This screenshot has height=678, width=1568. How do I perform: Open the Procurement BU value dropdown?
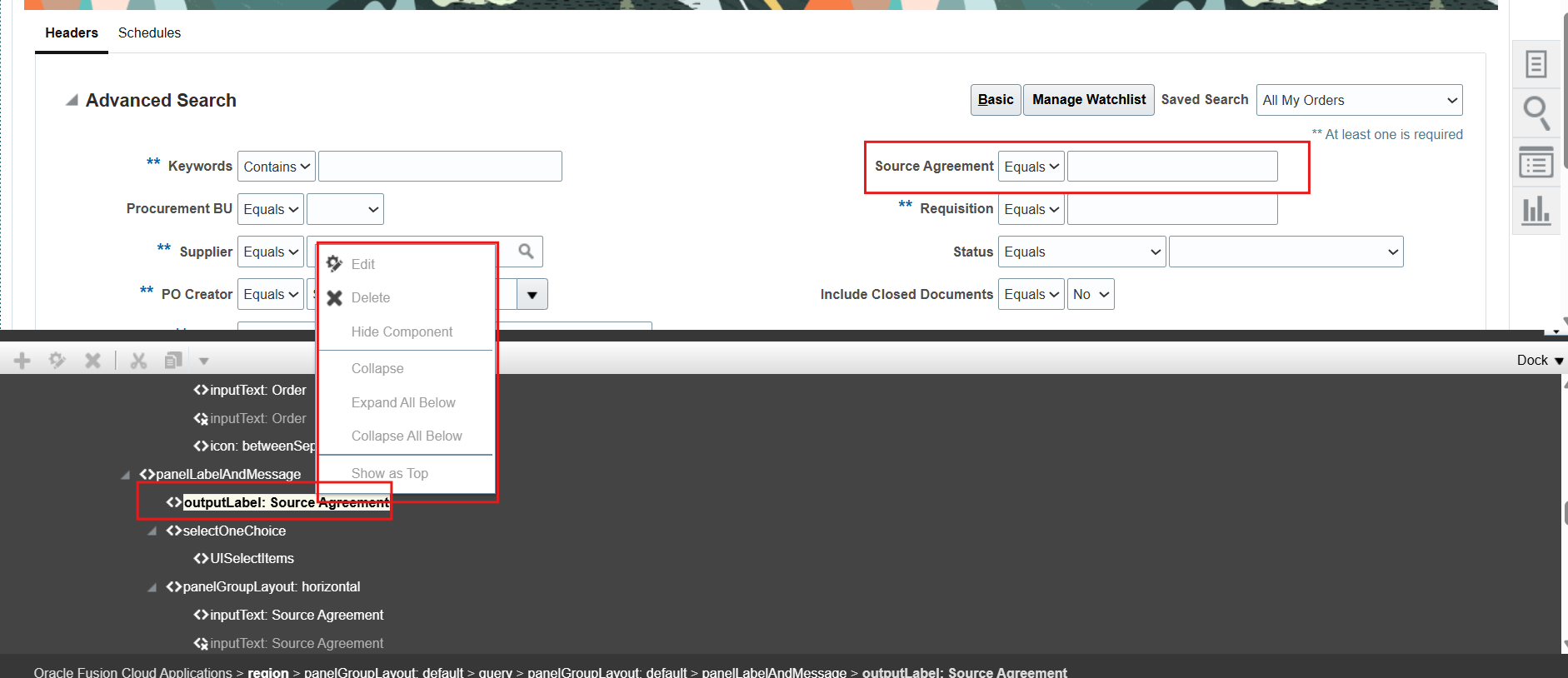tap(345, 209)
